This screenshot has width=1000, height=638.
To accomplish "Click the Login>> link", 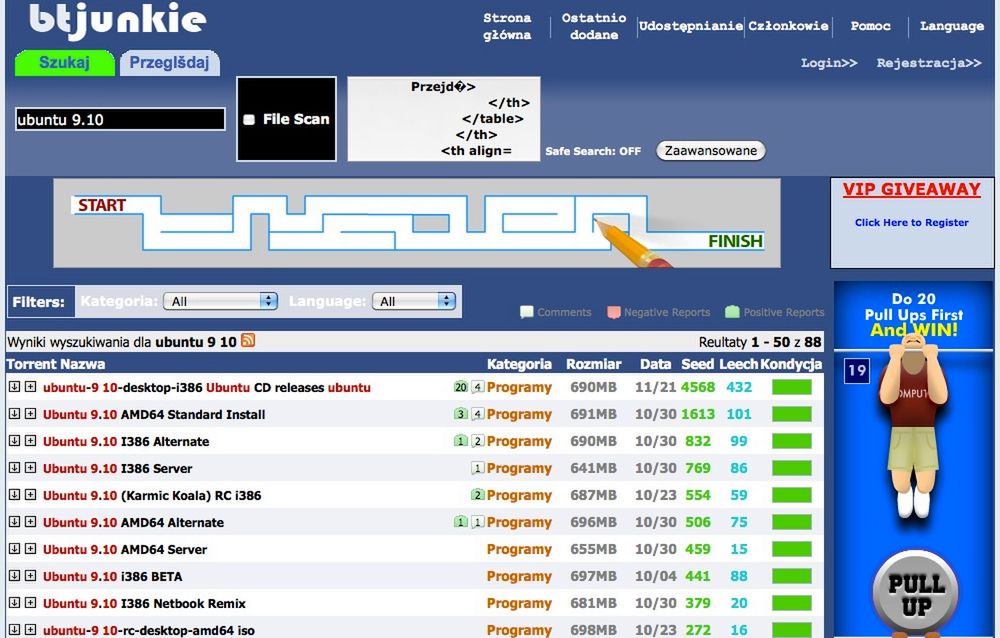I will (829, 63).
